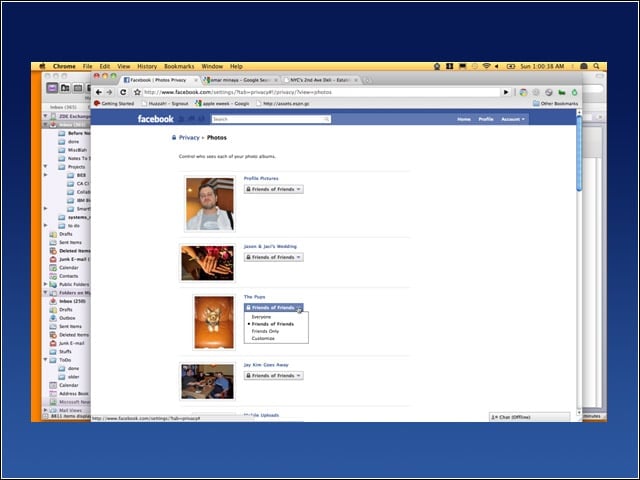
Task: Expand the Public Folders item in the mail sidebar
Action: pos(45,284)
